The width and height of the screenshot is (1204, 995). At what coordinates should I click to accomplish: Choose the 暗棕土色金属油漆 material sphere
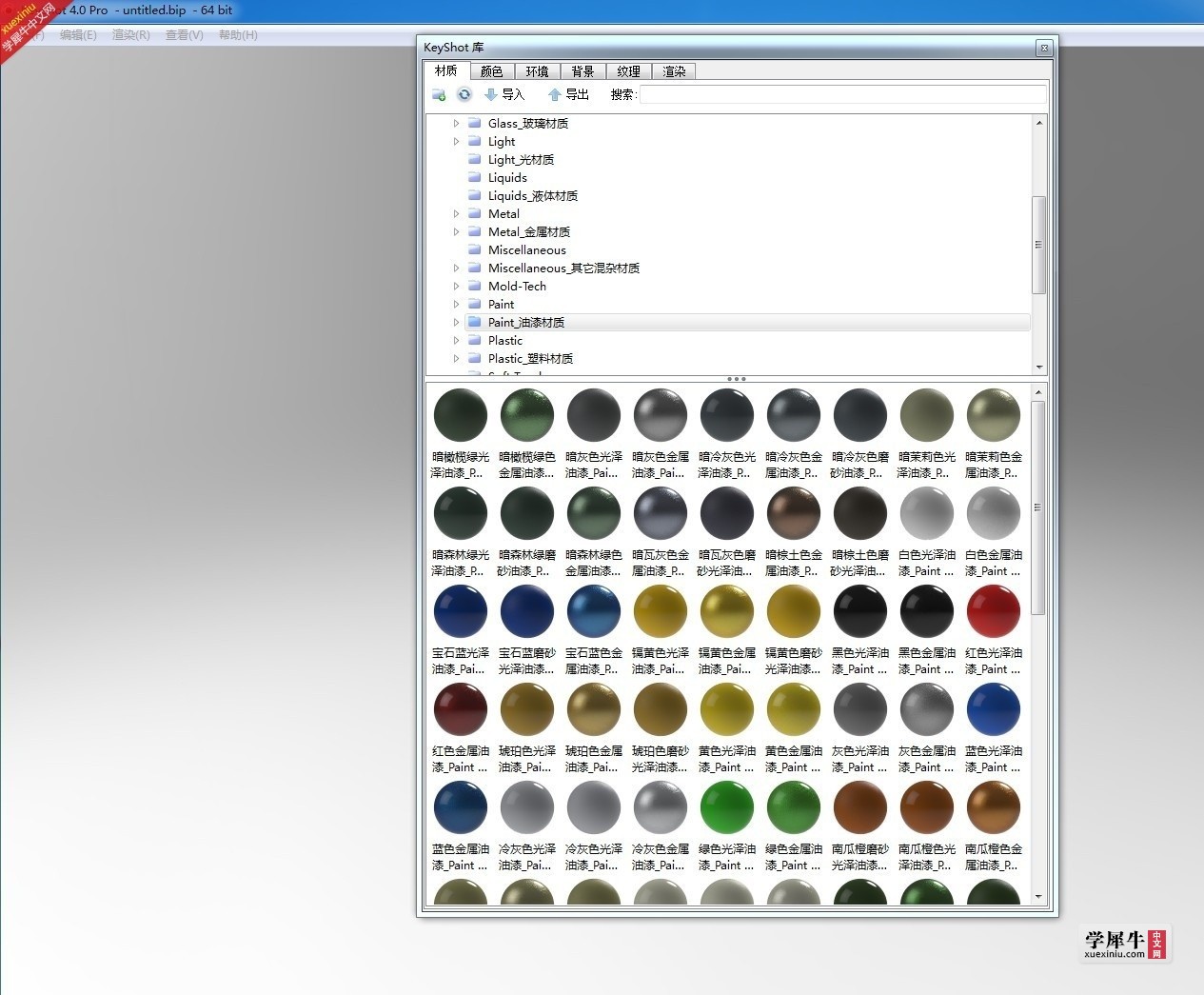[x=794, y=513]
